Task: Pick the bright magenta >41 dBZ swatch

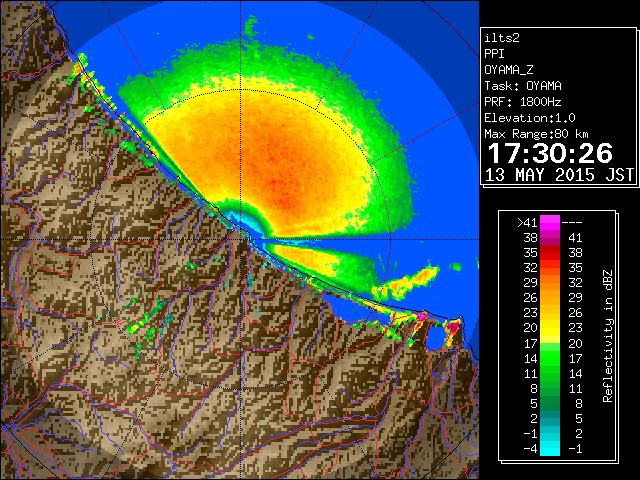Action: click(550, 223)
